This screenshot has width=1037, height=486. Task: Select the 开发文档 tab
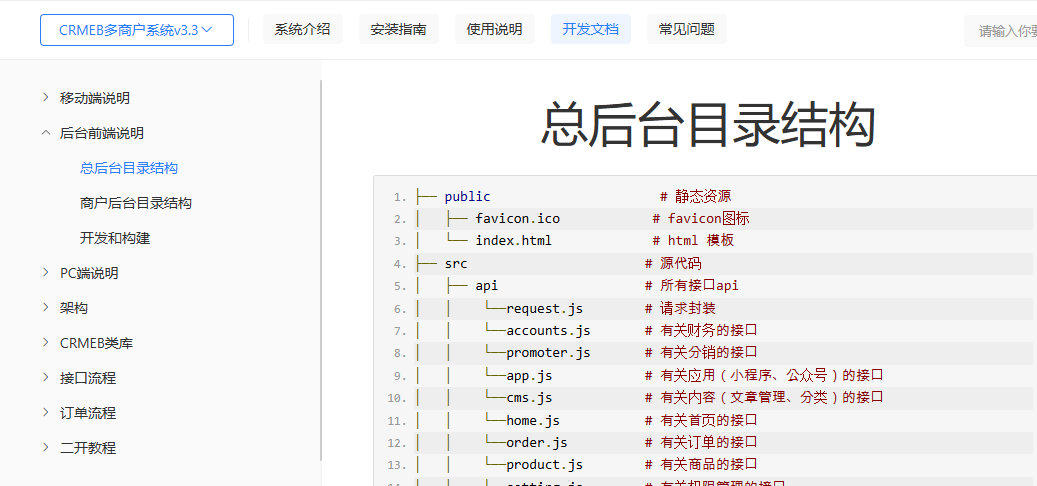point(590,30)
